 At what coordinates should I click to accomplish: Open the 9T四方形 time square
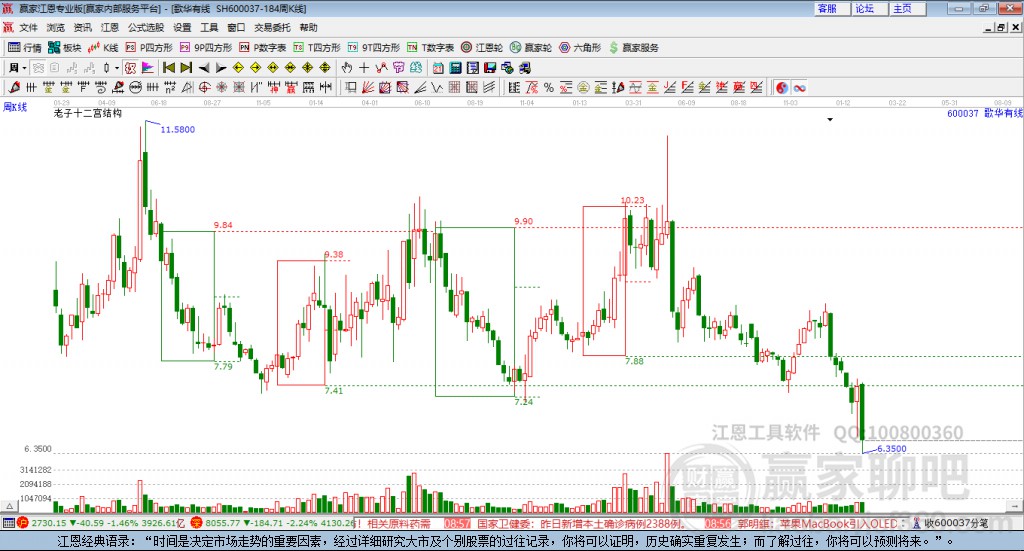374,48
